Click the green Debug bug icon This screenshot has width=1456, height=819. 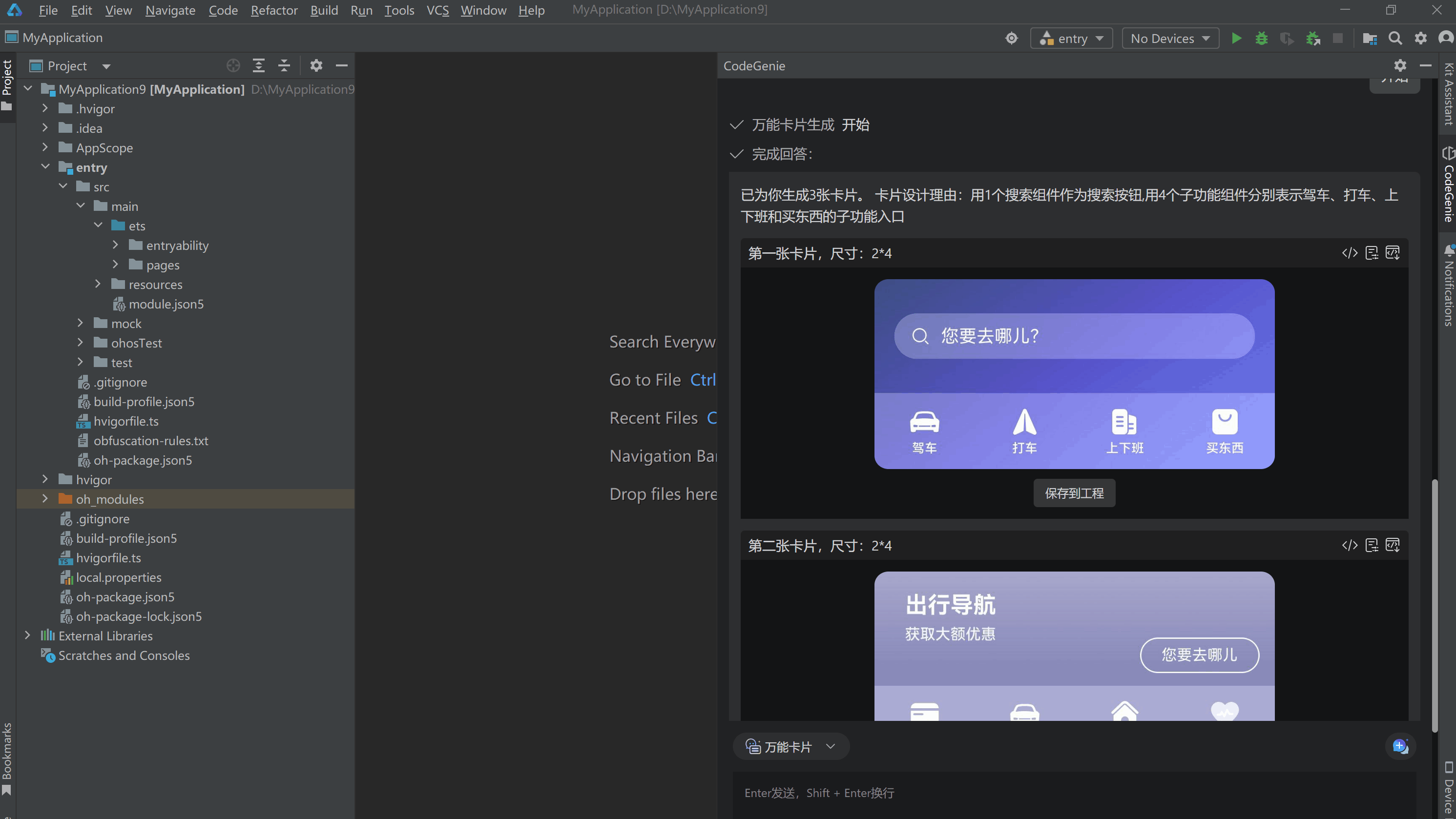1261,39
